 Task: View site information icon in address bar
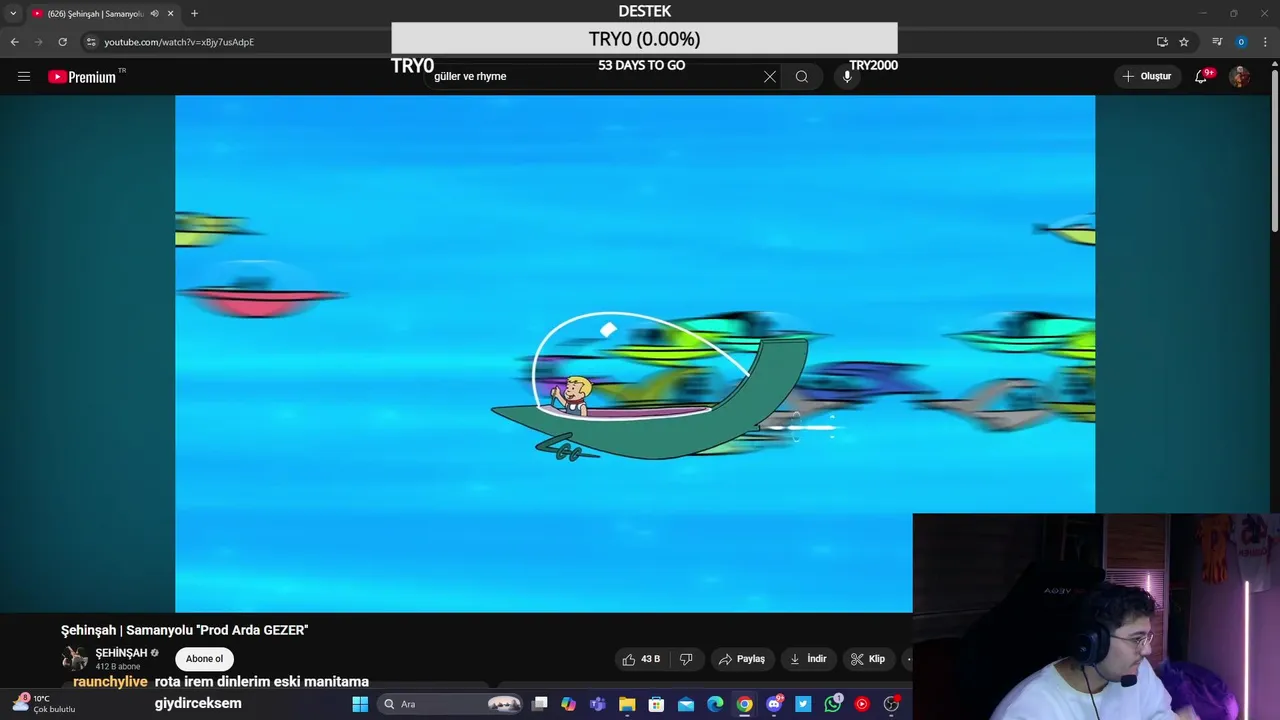pos(91,42)
